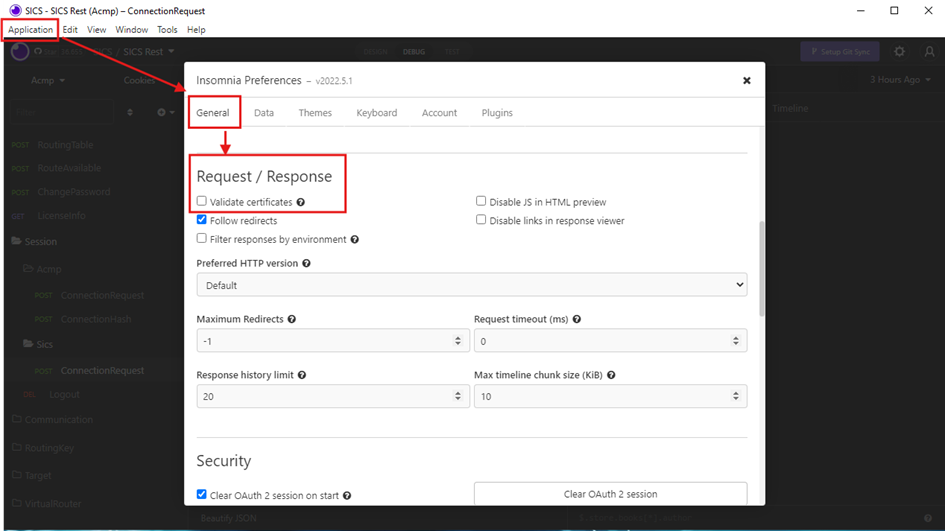The height and width of the screenshot is (531, 945).
Task: Toggle Disable links in response viewer
Action: [481, 220]
